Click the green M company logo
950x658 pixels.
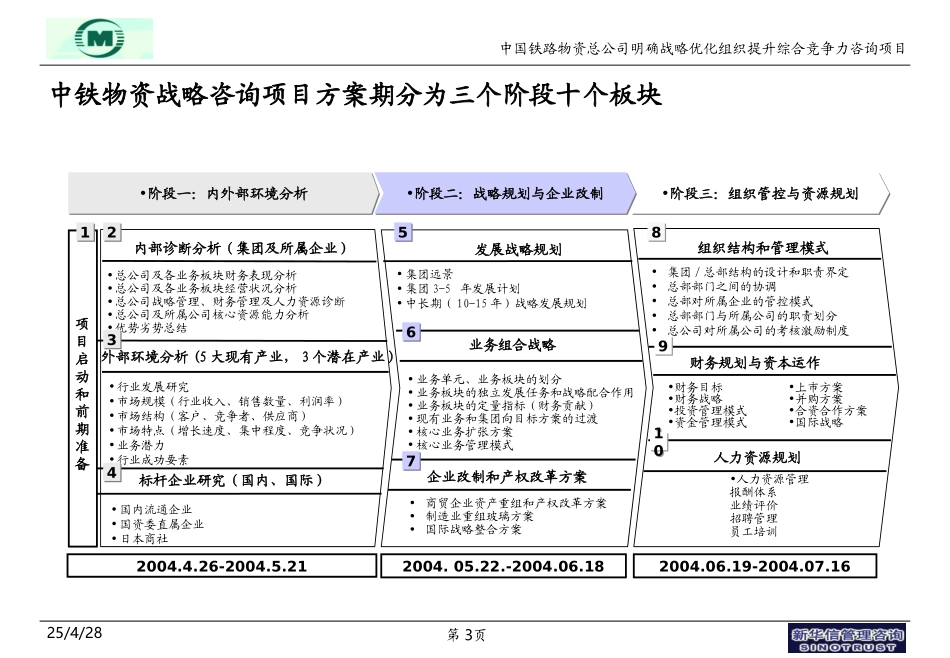(99, 38)
